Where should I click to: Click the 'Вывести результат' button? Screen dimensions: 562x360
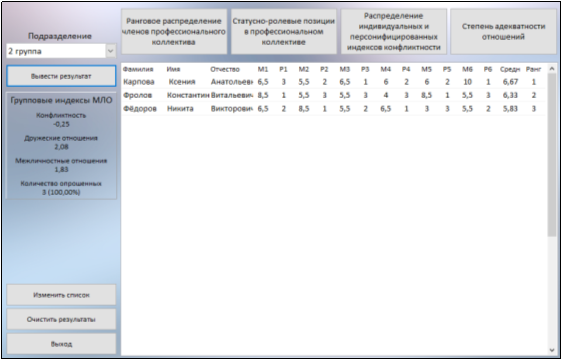click(61, 76)
